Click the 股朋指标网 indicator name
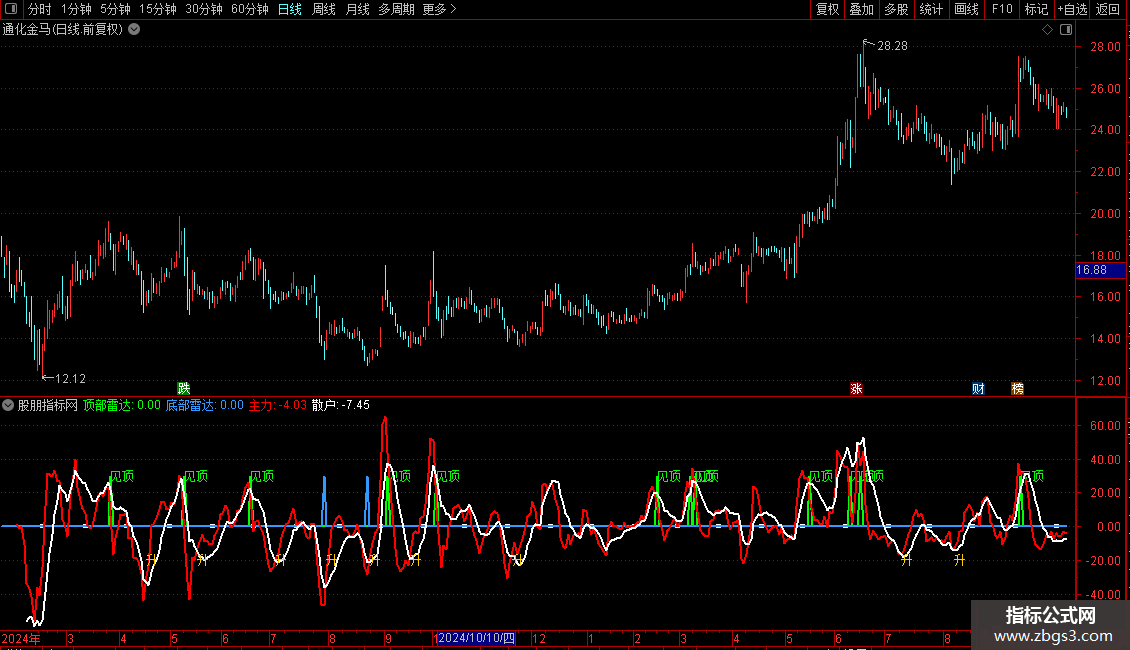The height and width of the screenshot is (650, 1130). [x=48, y=405]
